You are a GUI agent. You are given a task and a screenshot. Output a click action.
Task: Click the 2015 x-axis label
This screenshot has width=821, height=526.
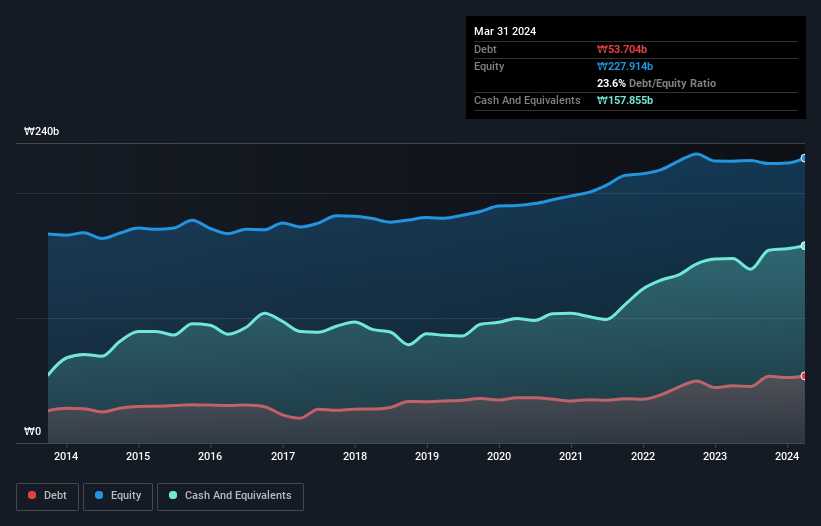pos(138,456)
